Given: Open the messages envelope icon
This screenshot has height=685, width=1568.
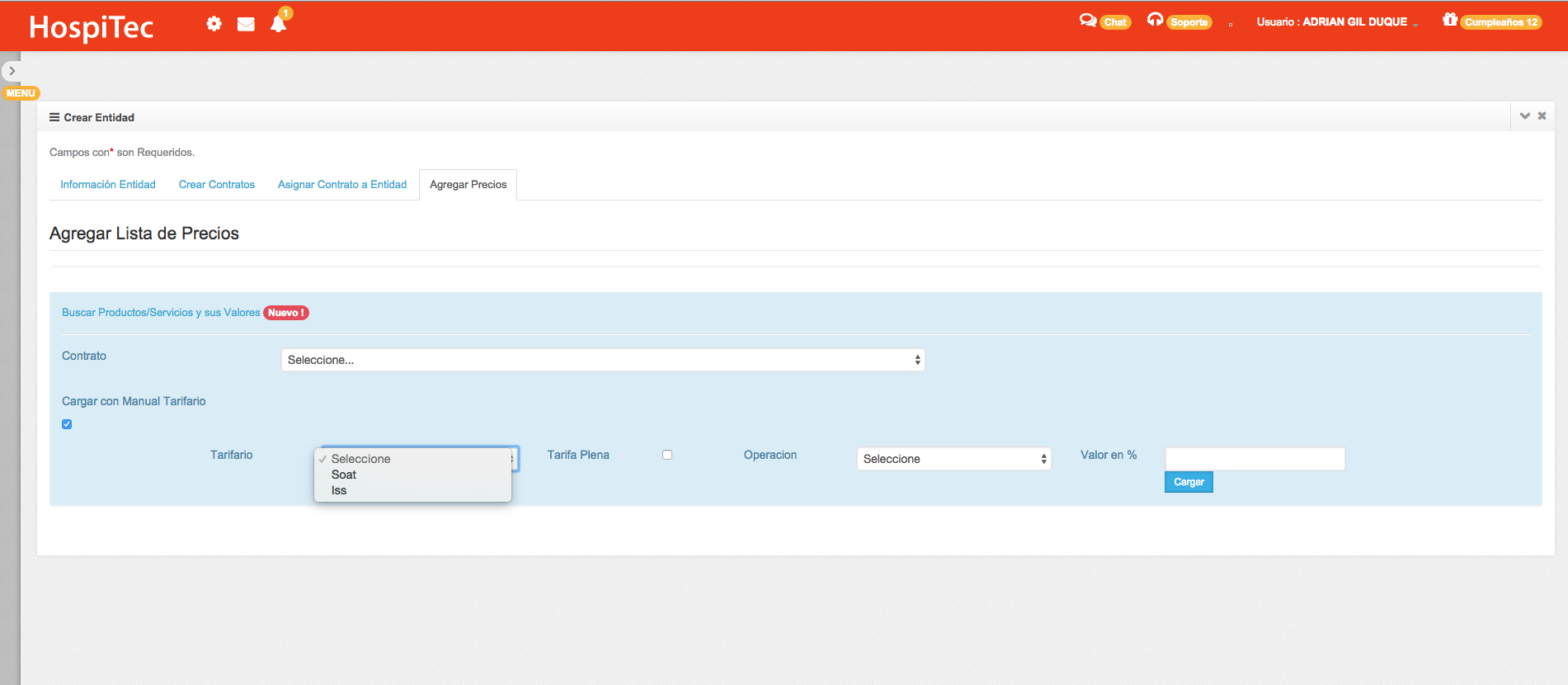Looking at the screenshot, I should [x=246, y=24].
